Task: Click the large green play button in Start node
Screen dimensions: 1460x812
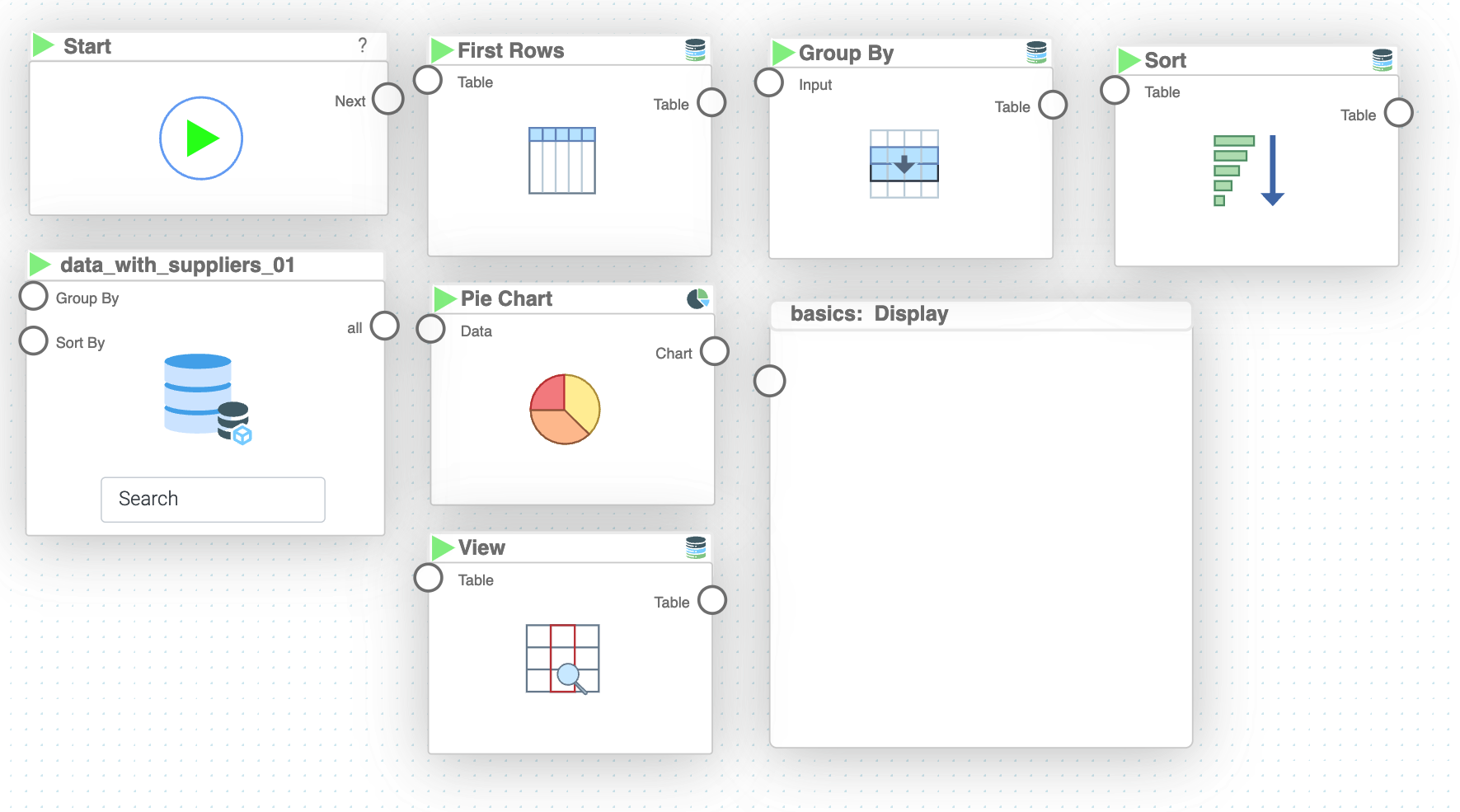Action: pos(201,138)
